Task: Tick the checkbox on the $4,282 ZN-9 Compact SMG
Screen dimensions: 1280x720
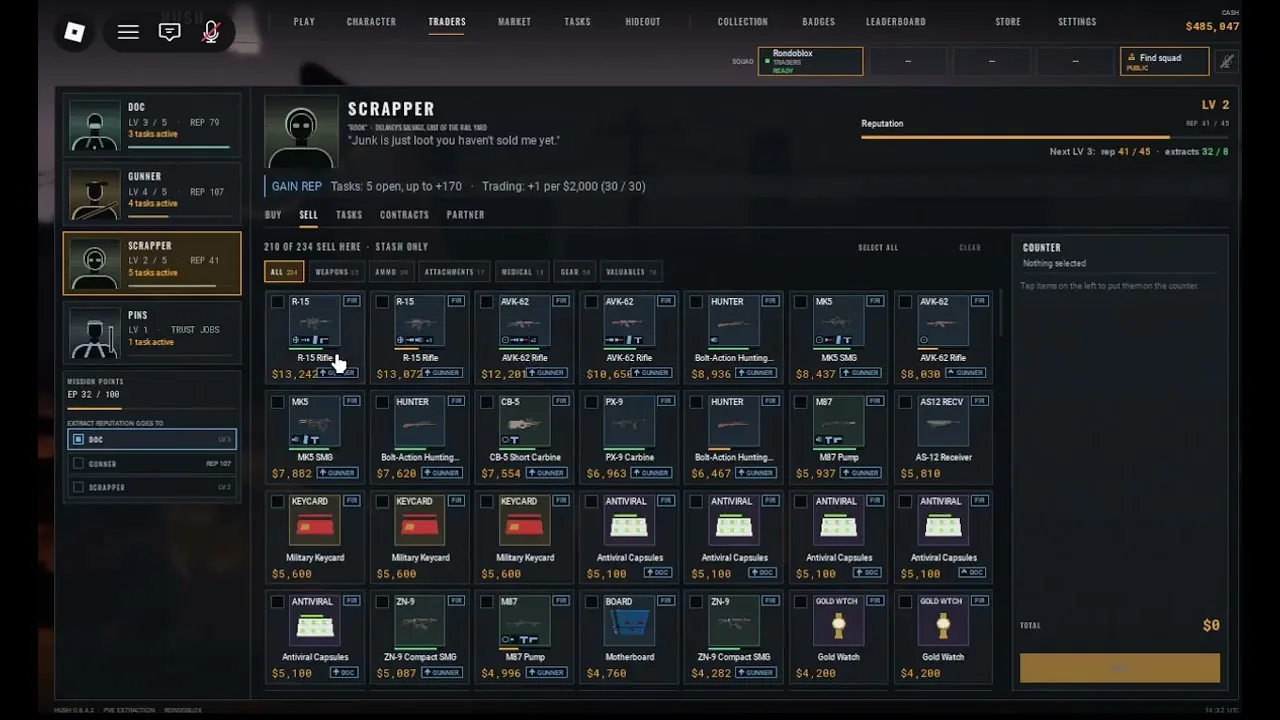Action: (x=696, y=602)
